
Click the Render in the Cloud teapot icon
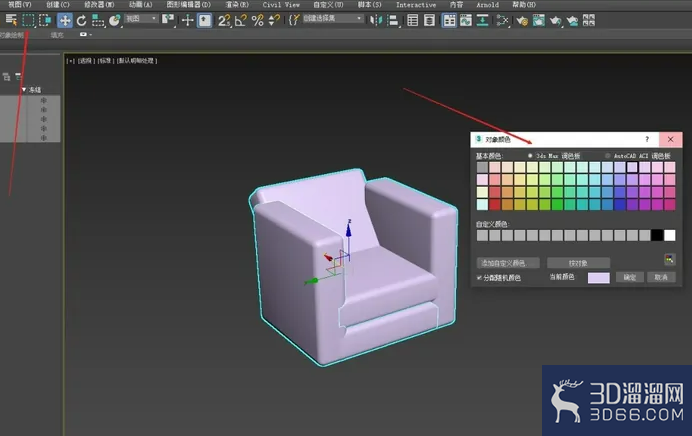pos(572,20)
